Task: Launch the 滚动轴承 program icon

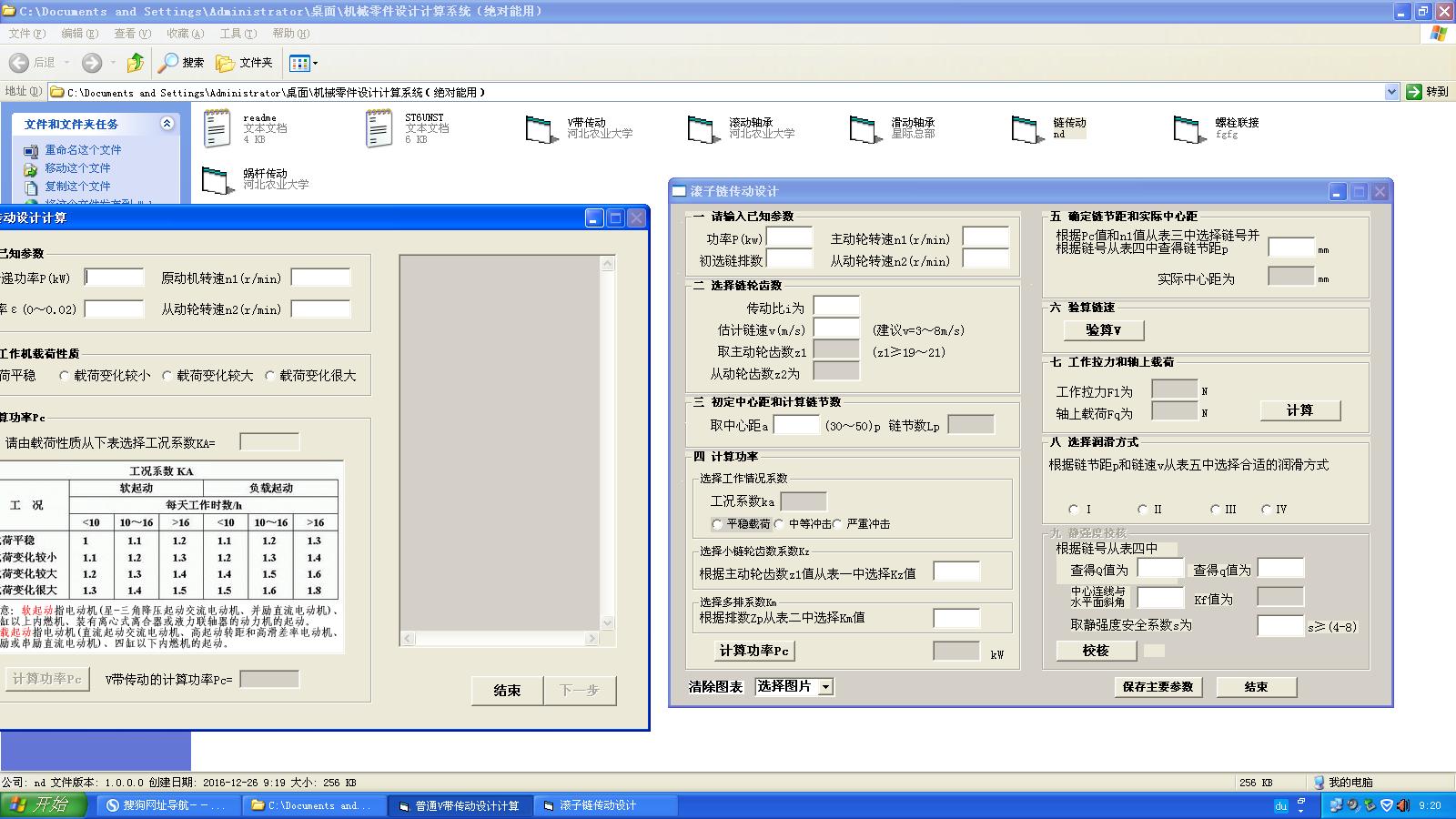Action: [703, 129]
